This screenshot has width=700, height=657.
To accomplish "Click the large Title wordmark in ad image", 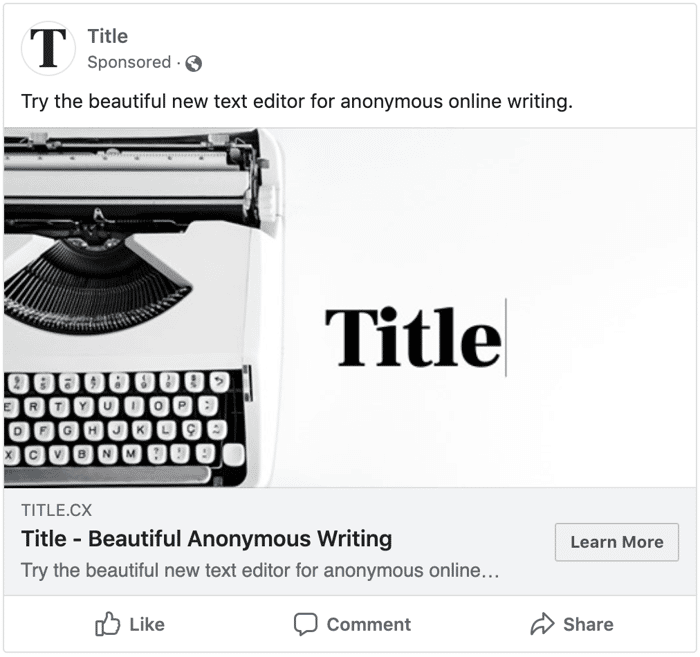I will pyautogui.click(x=413, y=337).
